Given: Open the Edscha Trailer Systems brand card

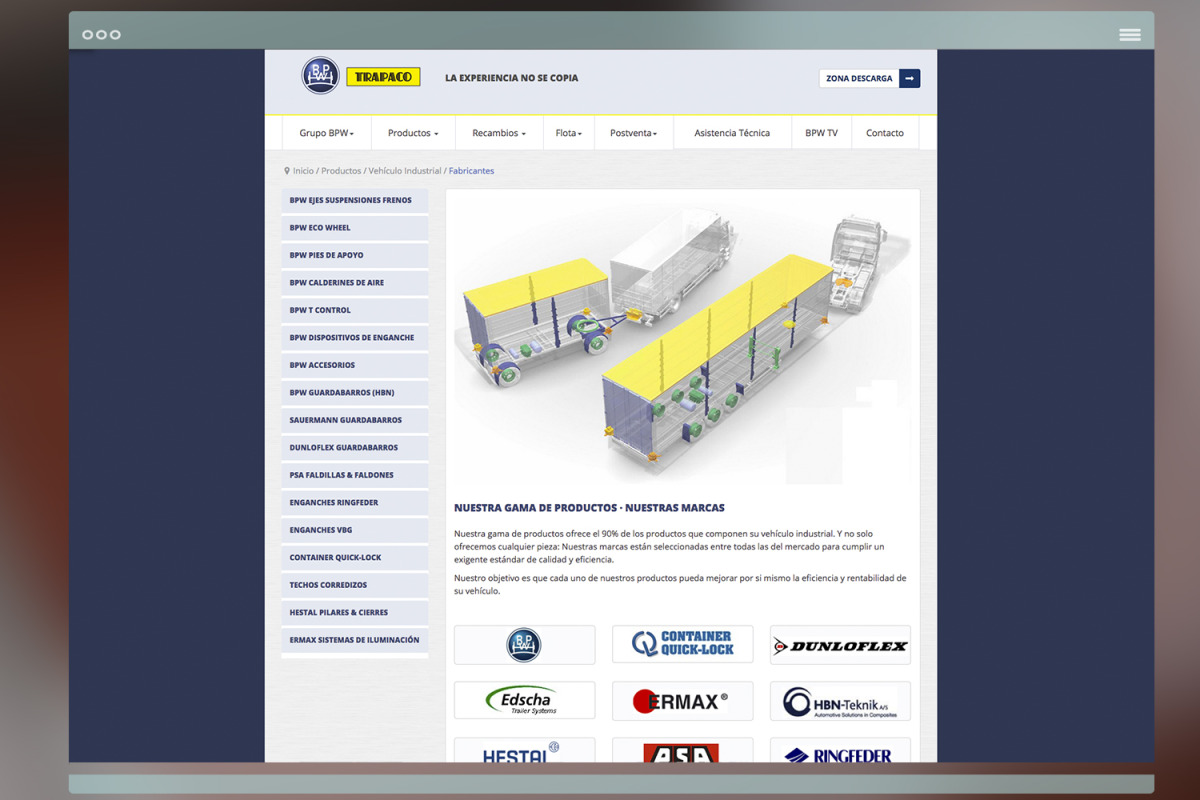Looking at the screenshot, I should 524,700.
